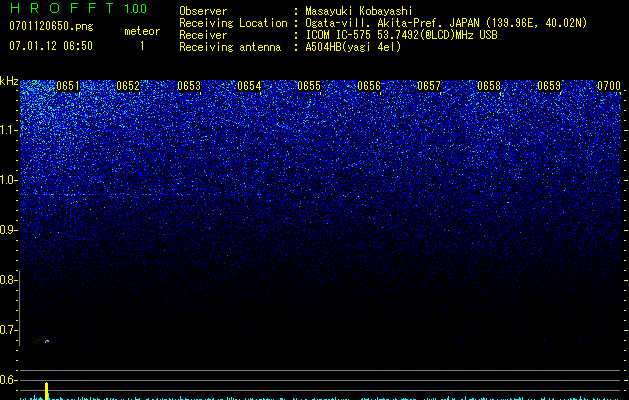Click the 0.9 frequency axis label
The height and width of the screenshot is (400, 629).
pyautogui.click(x=9, y=230)
